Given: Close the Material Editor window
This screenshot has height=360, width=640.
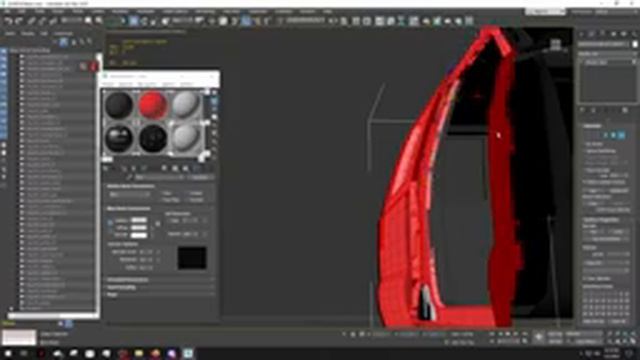Looking at the screenshot, I should click(212, 76).
